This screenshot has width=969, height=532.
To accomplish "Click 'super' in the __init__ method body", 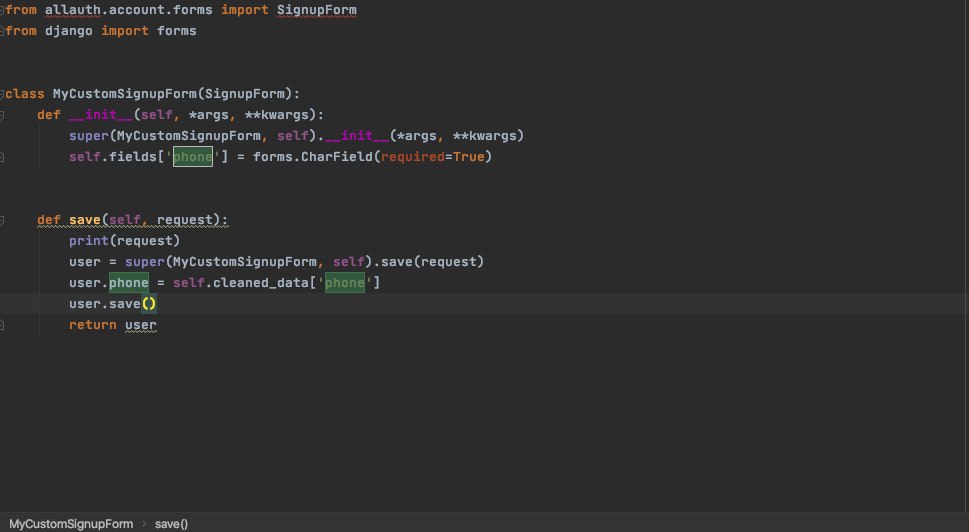I will (88, 136).
